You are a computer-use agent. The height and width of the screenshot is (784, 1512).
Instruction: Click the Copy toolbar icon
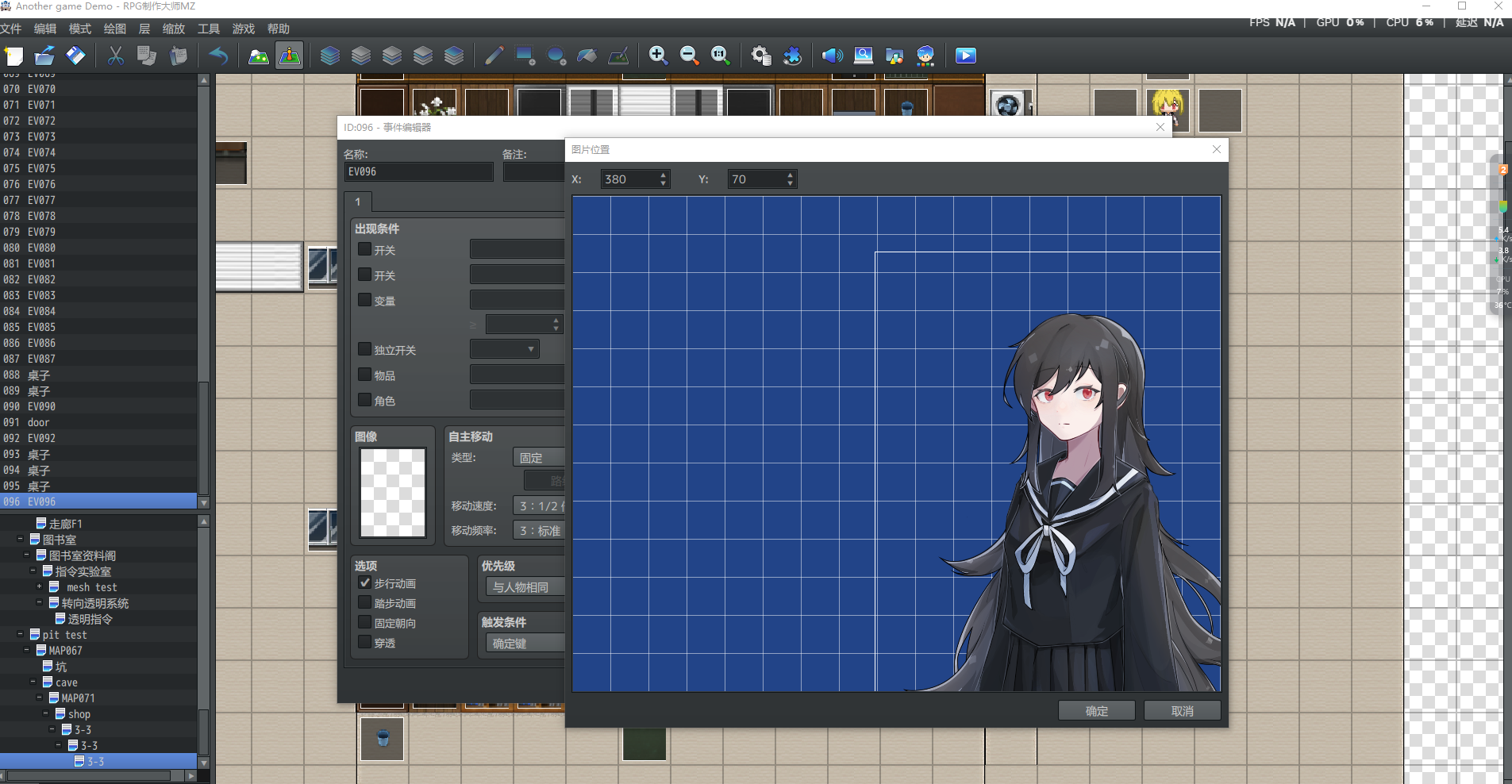(147, 56)
